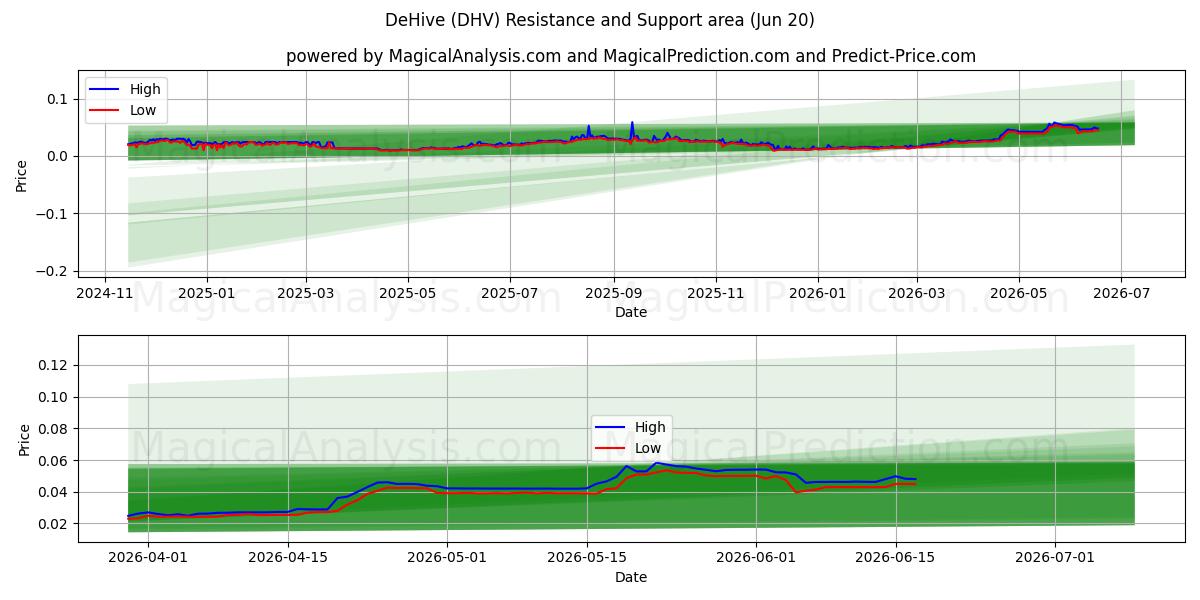Image resolution: width=1200 pixels, height=600 pixels.
Task: Click the bottom chart x-axis label '2026-07-01'
Action: (1055, 560)
